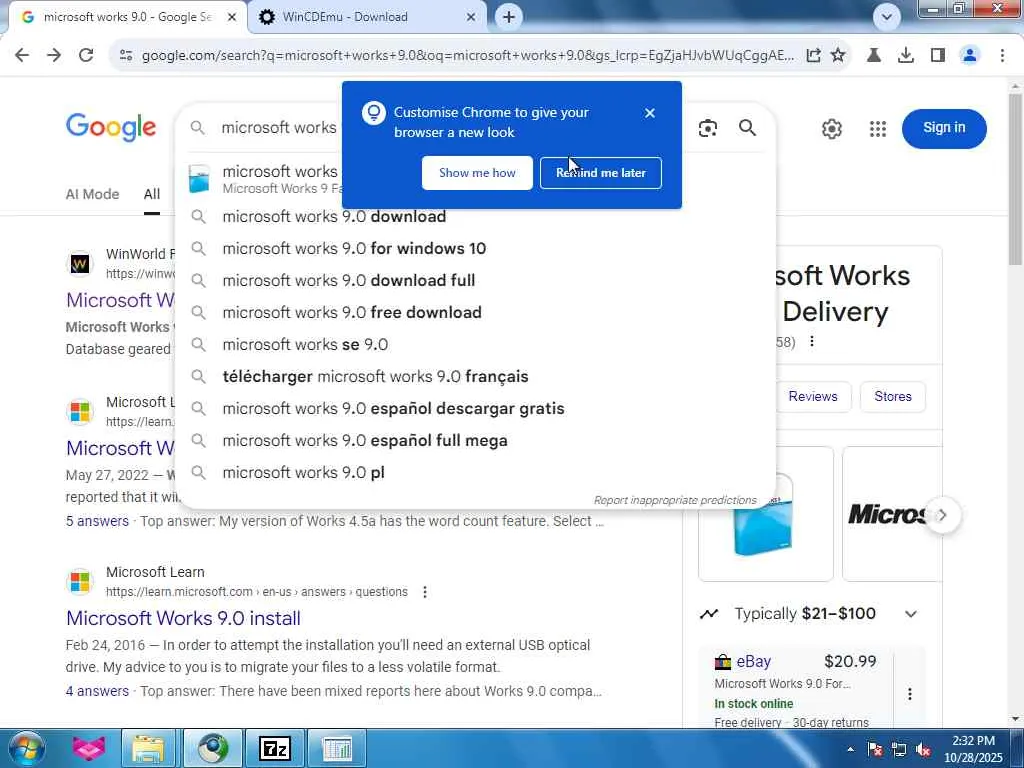Search by image camera icon
This screenshot has width=1024, height=768.
point(708,128)
